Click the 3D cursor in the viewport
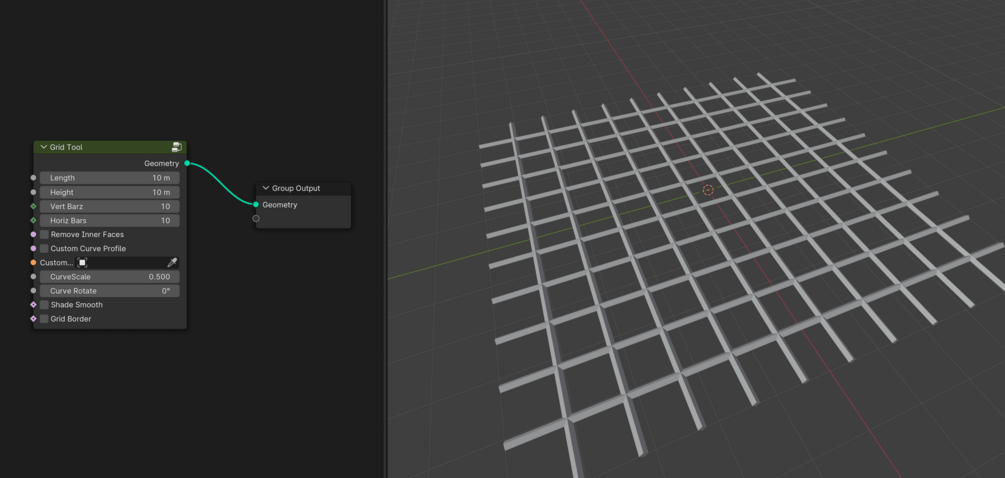This screenshot has width=1005, height=478. [x=708, y=190]
